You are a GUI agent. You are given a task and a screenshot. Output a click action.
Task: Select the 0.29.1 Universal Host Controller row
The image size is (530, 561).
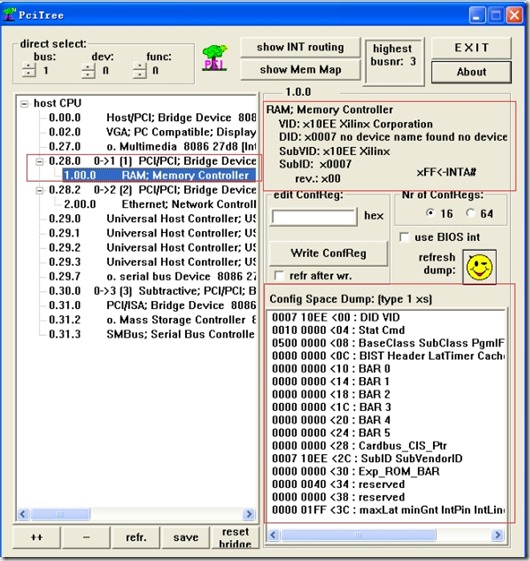[152, 233]
